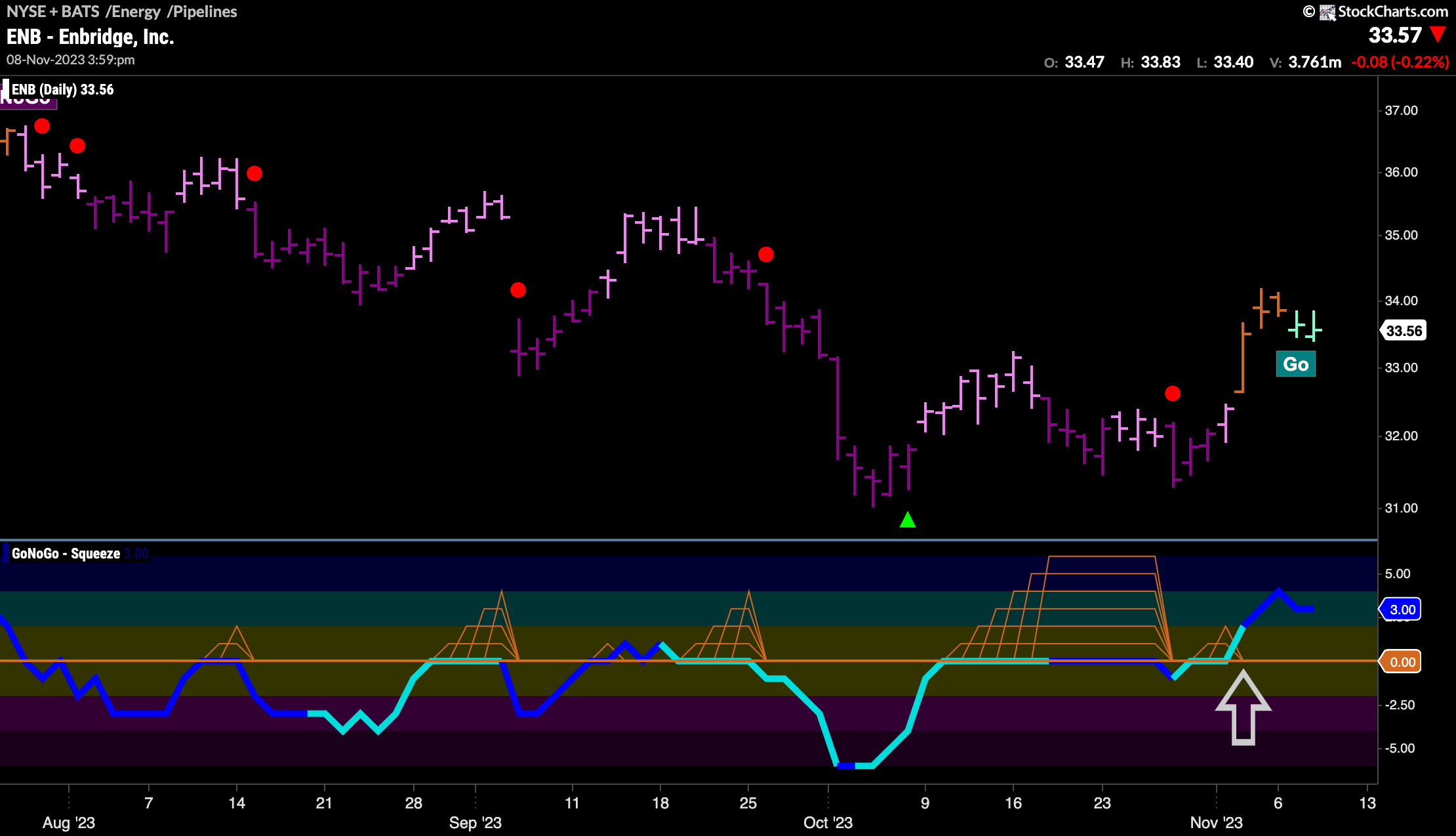Click the low value 33.40
Viewport: 1456px width, 836px height.
[x=1234, y=62]
